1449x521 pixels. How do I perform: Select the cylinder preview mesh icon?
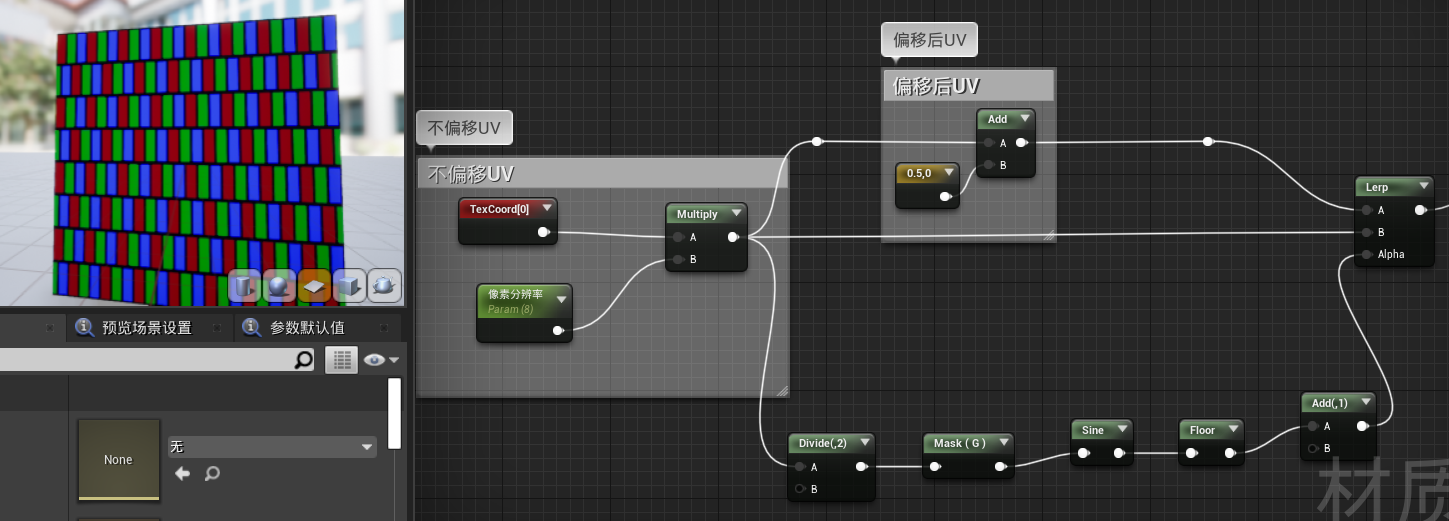(245, 286)
